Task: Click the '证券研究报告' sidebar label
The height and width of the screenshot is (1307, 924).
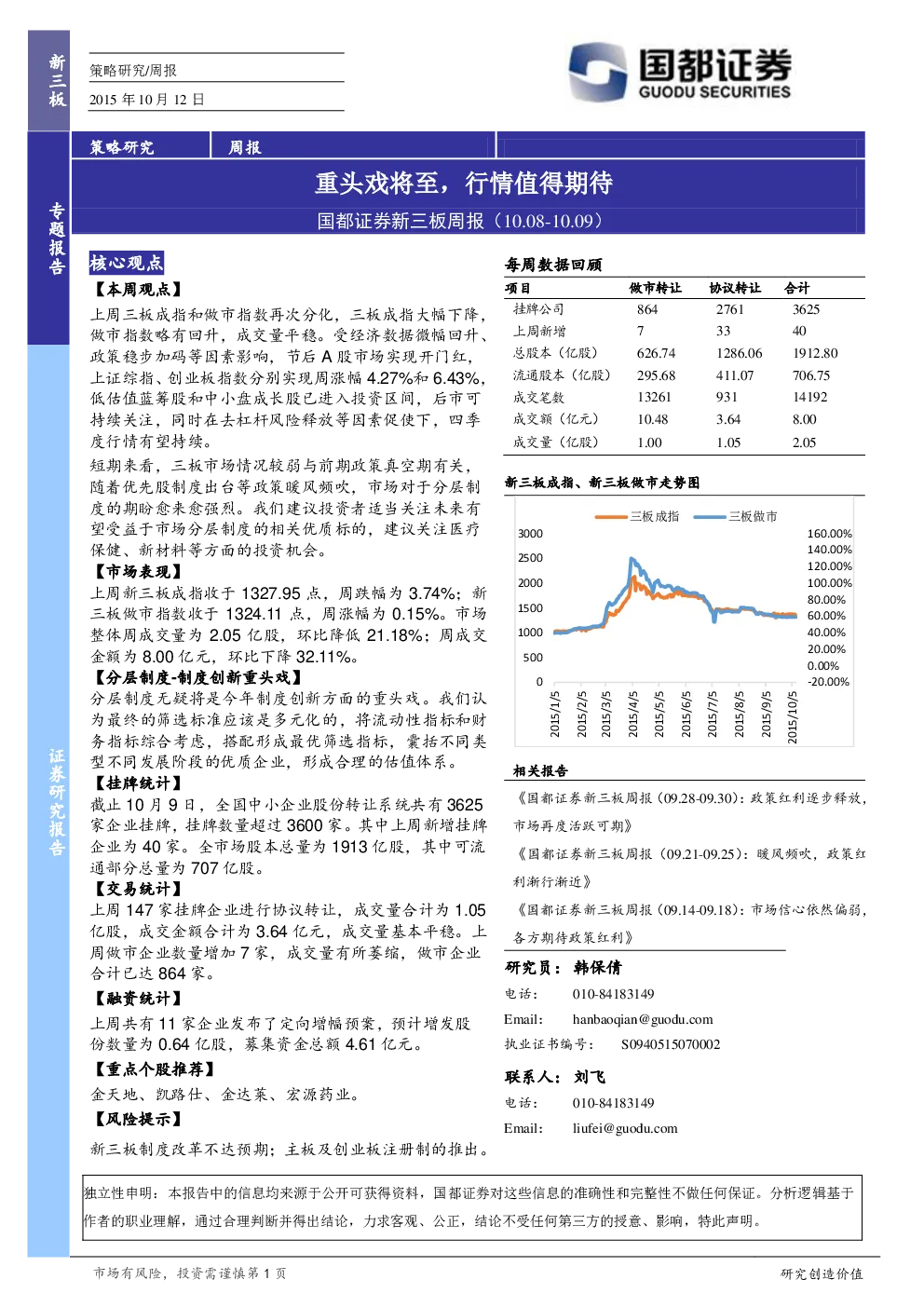Action: click(x=57, y=802)
